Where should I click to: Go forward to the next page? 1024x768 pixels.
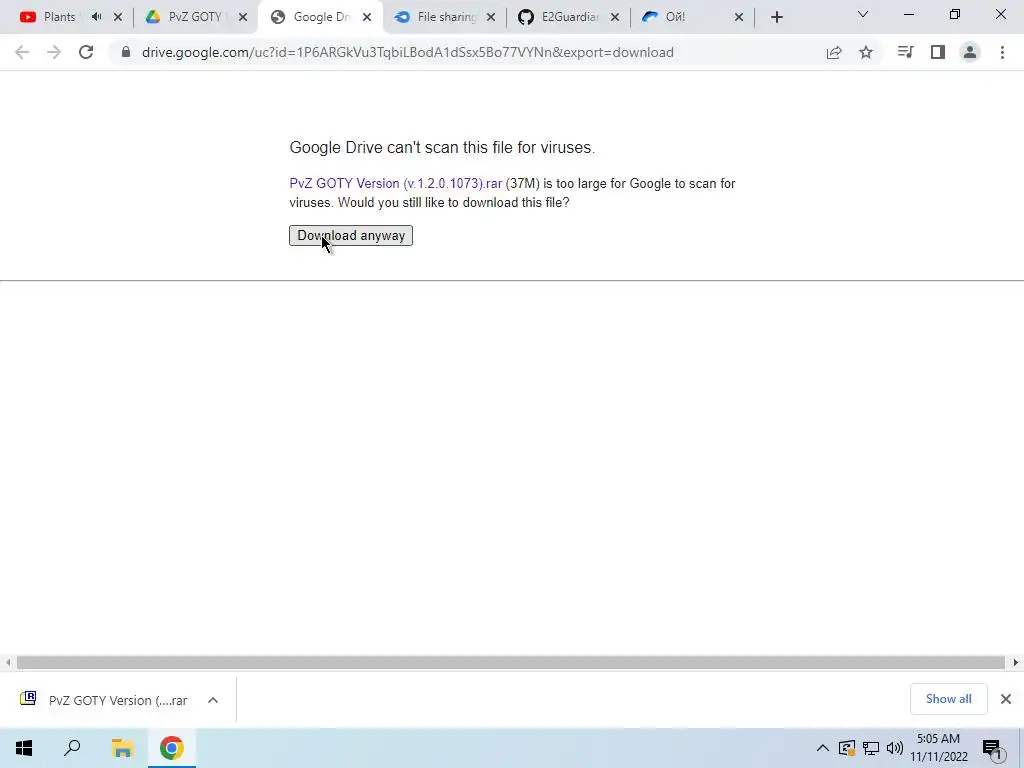(x=54, y=52)
